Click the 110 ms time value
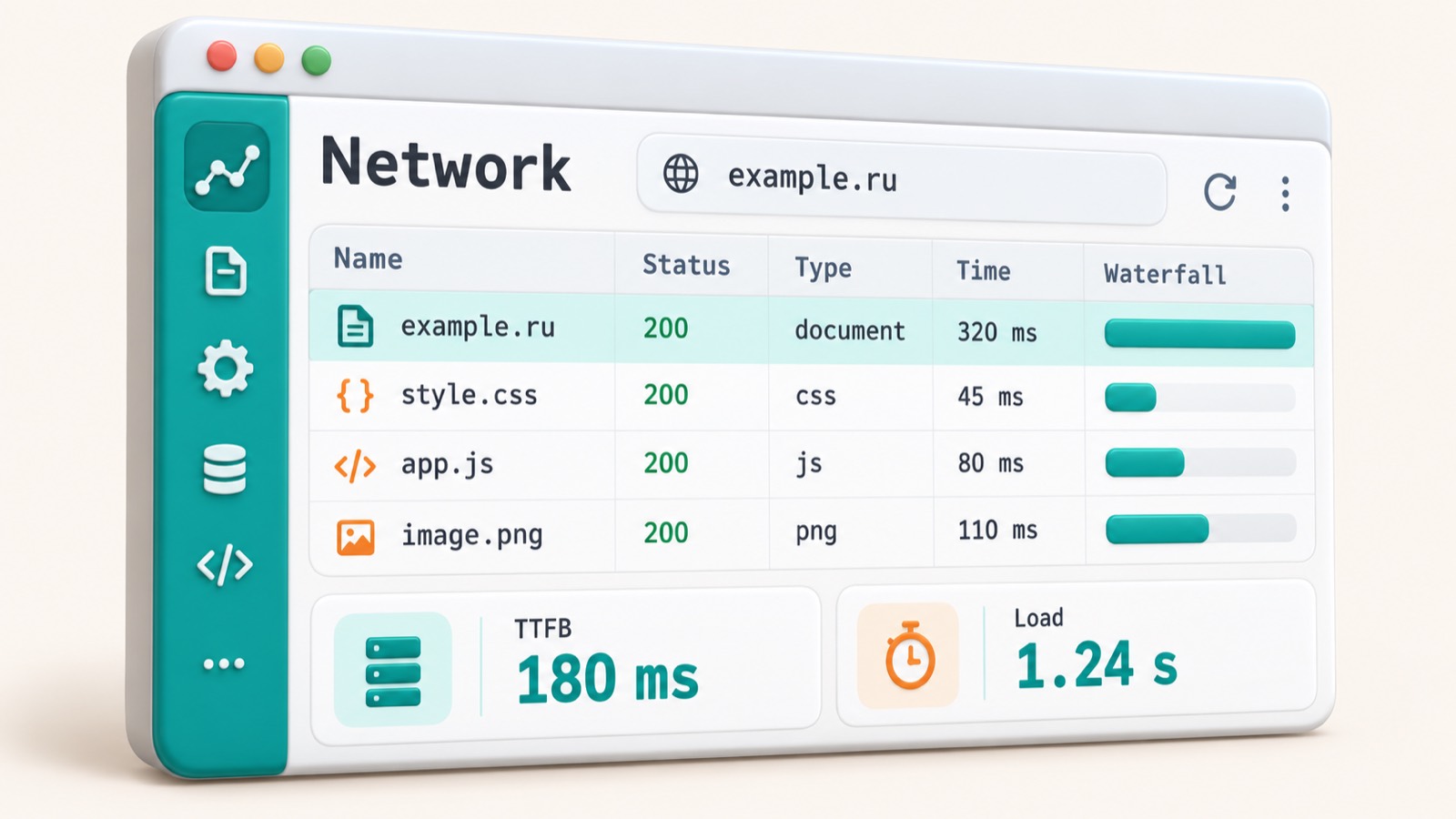 [x=997, y=530]
